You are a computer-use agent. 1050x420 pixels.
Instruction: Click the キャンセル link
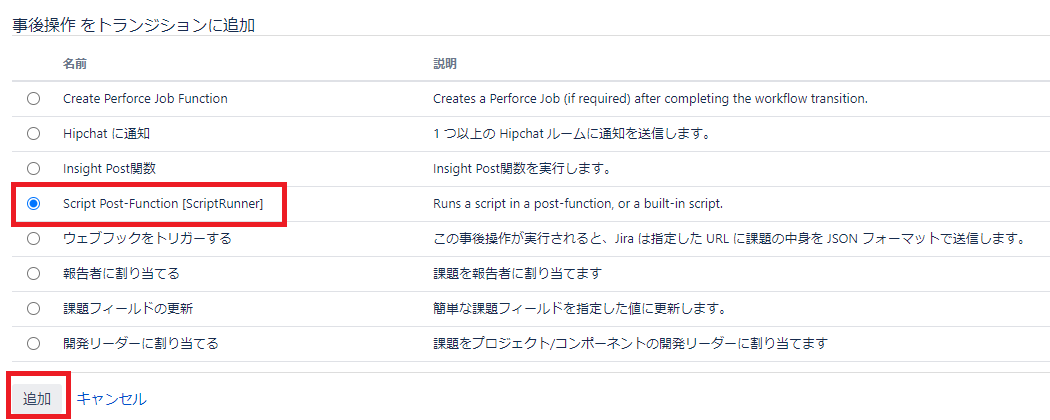click(111, 399)
